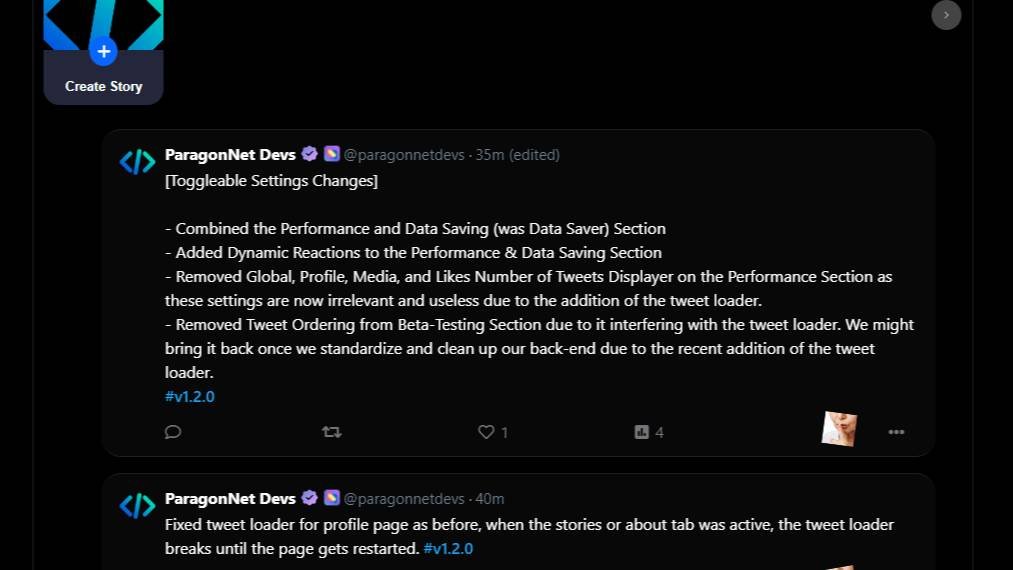
Task: Click the verified badge on the 35m tweet
Action: click(x=310, y=154)
